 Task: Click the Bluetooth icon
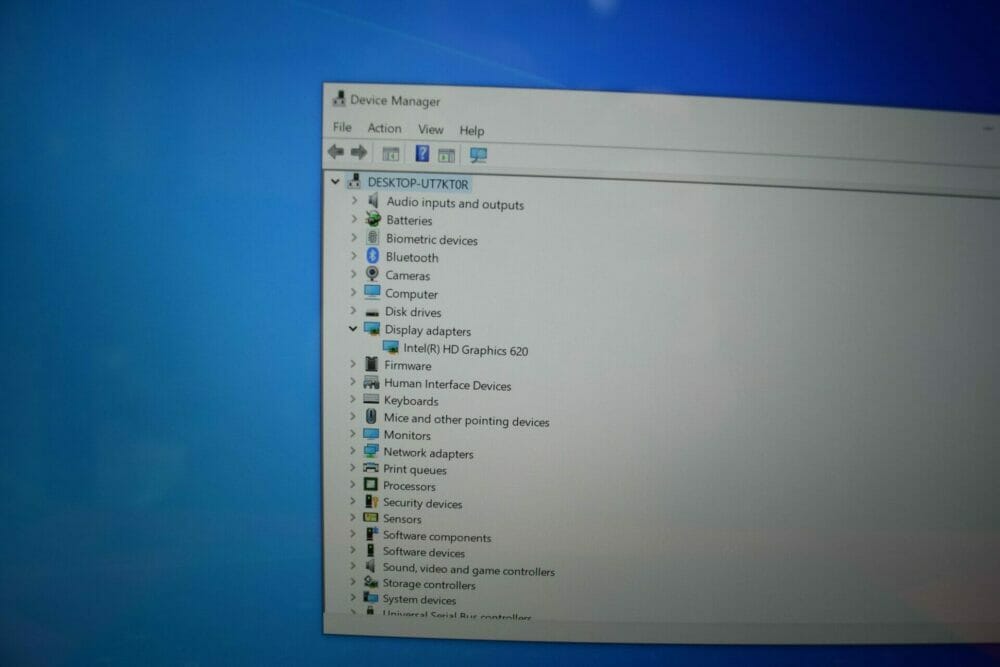coord(373,256)
